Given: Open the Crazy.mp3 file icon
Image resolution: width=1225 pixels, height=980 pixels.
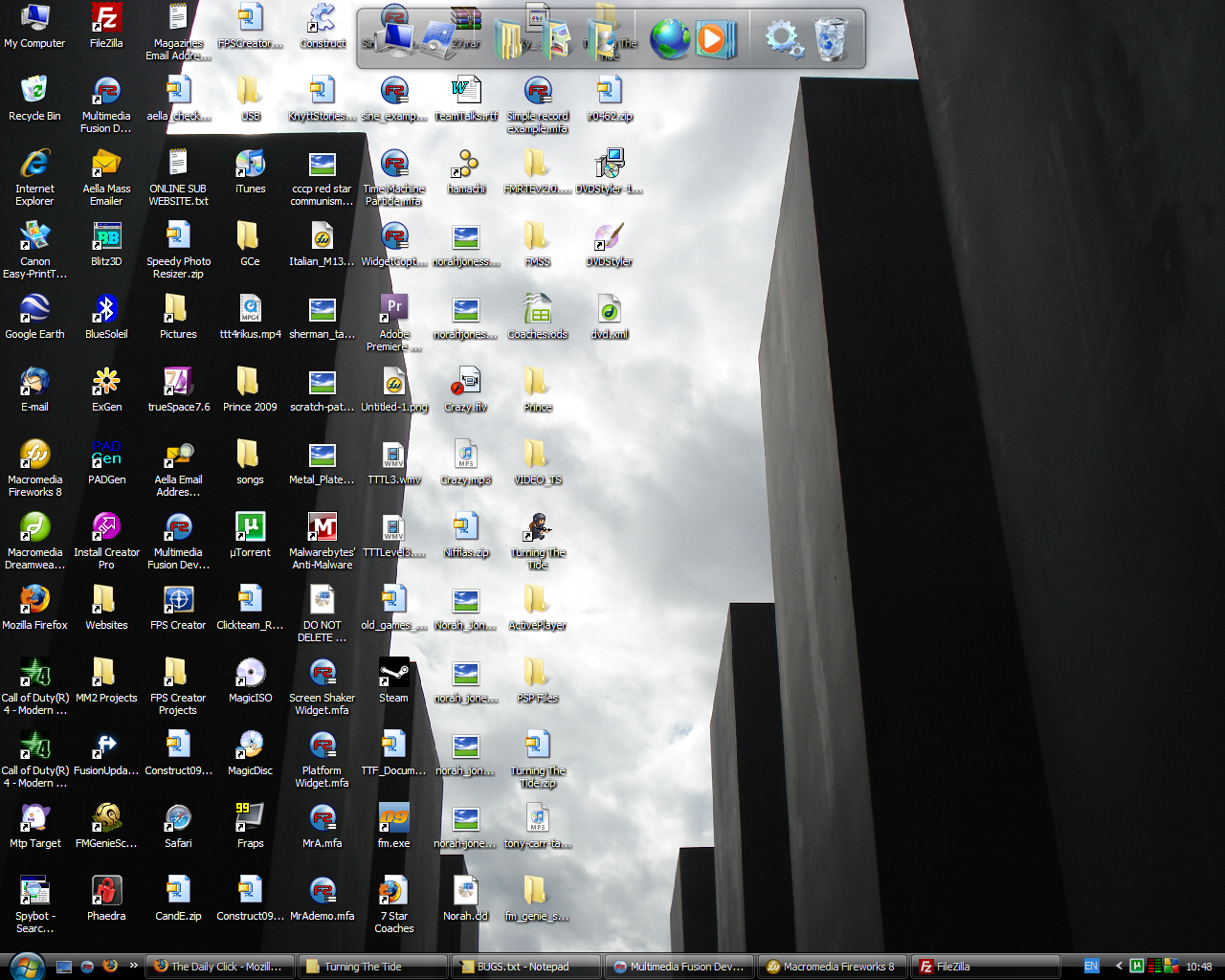Looking at the screenshot, I should 466,462.
